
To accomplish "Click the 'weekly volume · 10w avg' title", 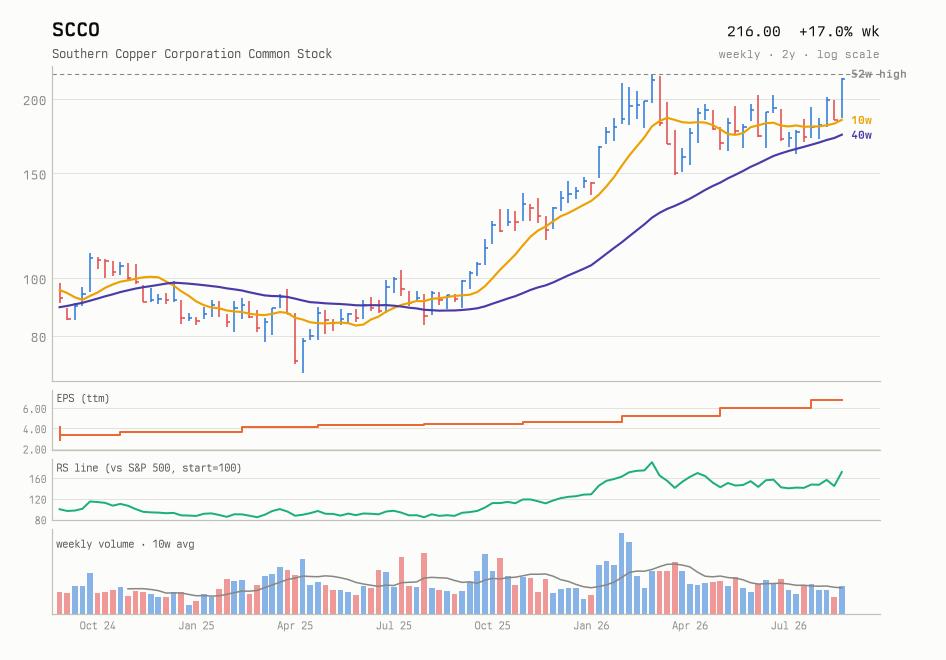I will pos(125,544).
